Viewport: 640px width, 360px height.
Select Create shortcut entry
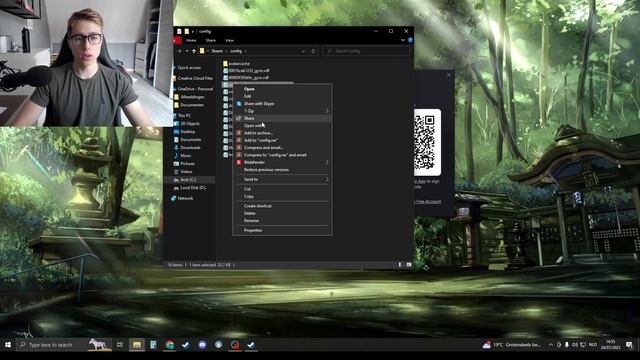282,206
